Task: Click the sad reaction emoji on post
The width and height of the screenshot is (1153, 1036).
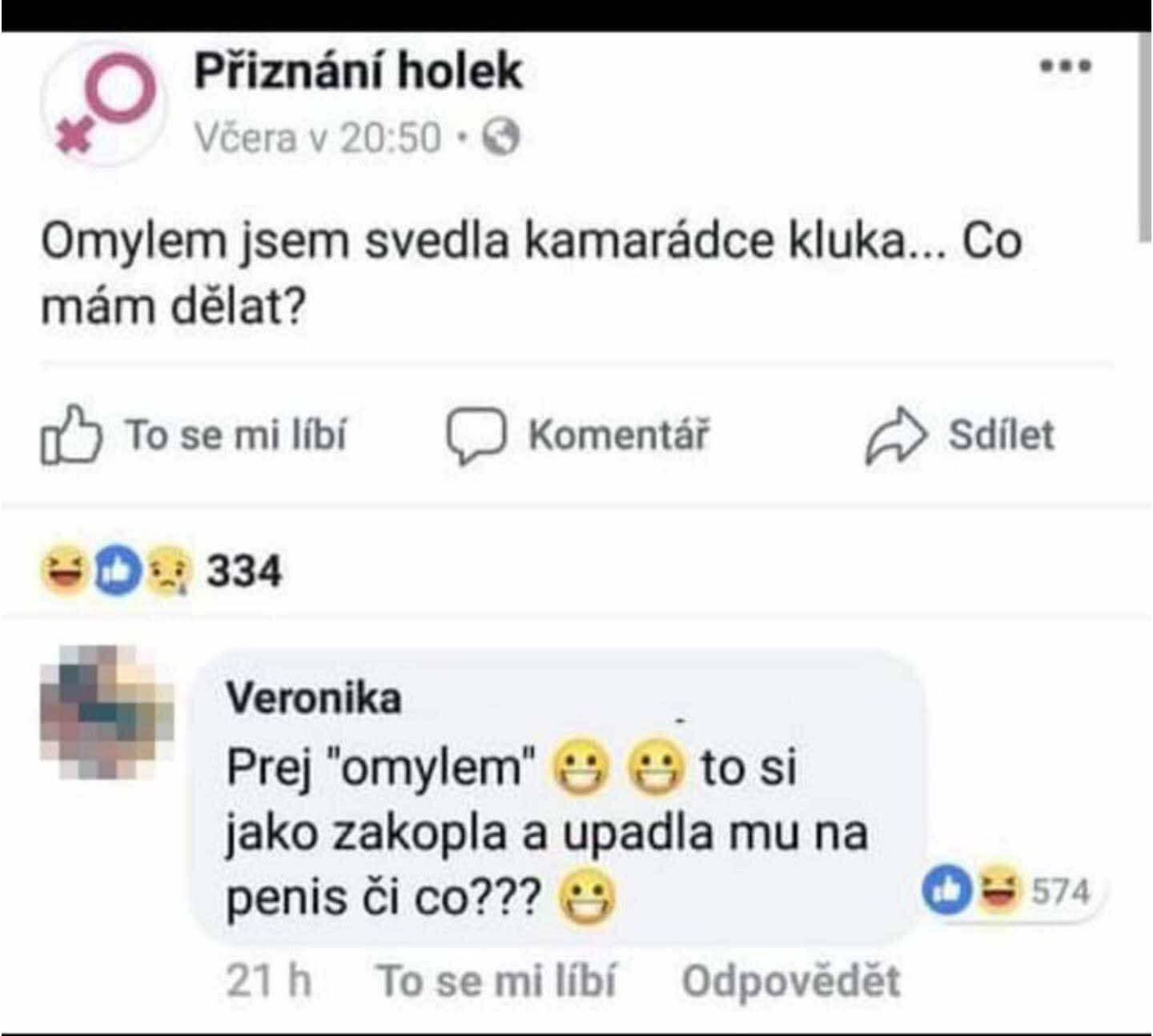Action: 168,571
